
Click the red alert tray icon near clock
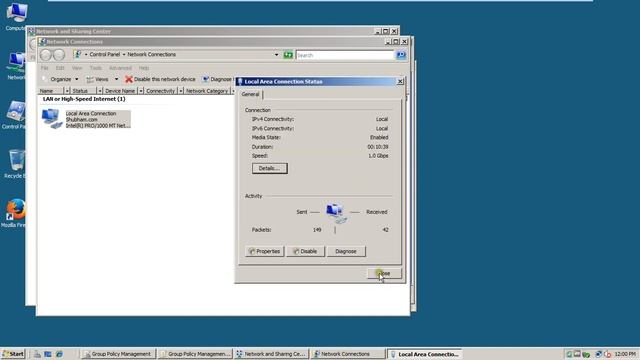point(608,354)
